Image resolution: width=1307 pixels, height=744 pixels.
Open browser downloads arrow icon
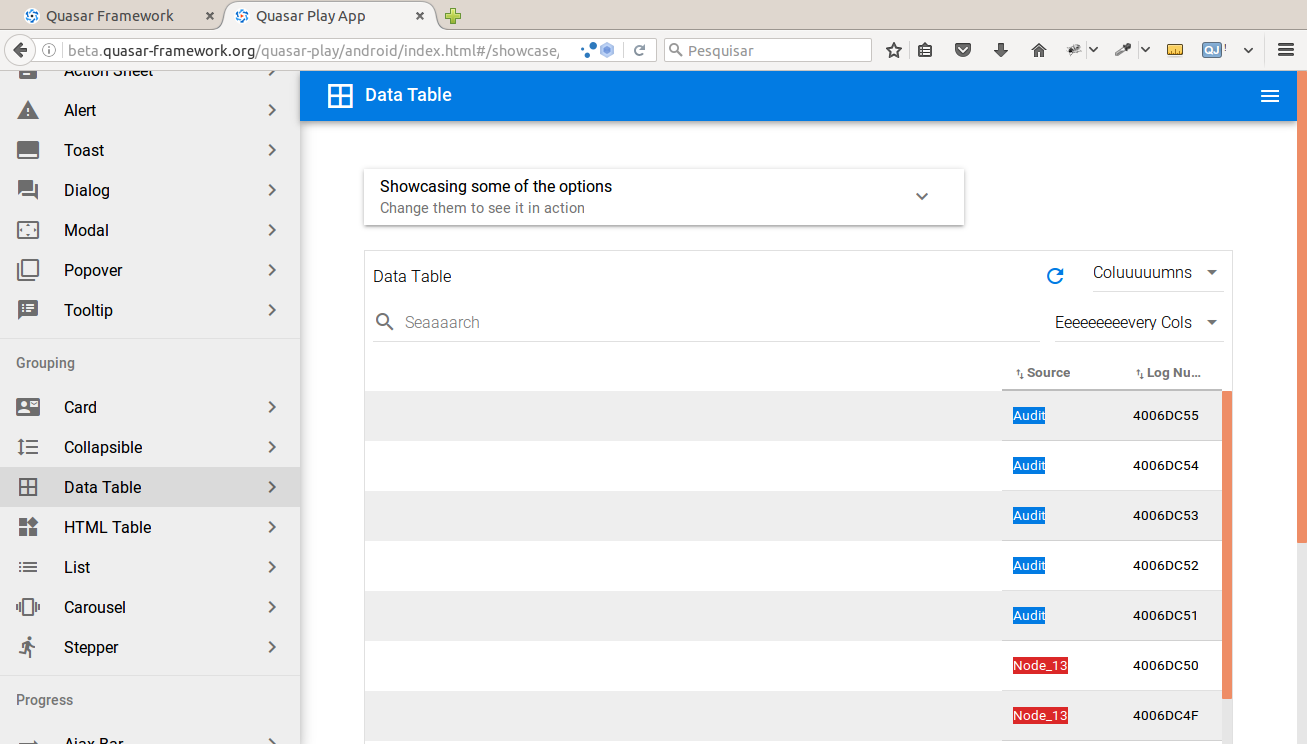1001,50
